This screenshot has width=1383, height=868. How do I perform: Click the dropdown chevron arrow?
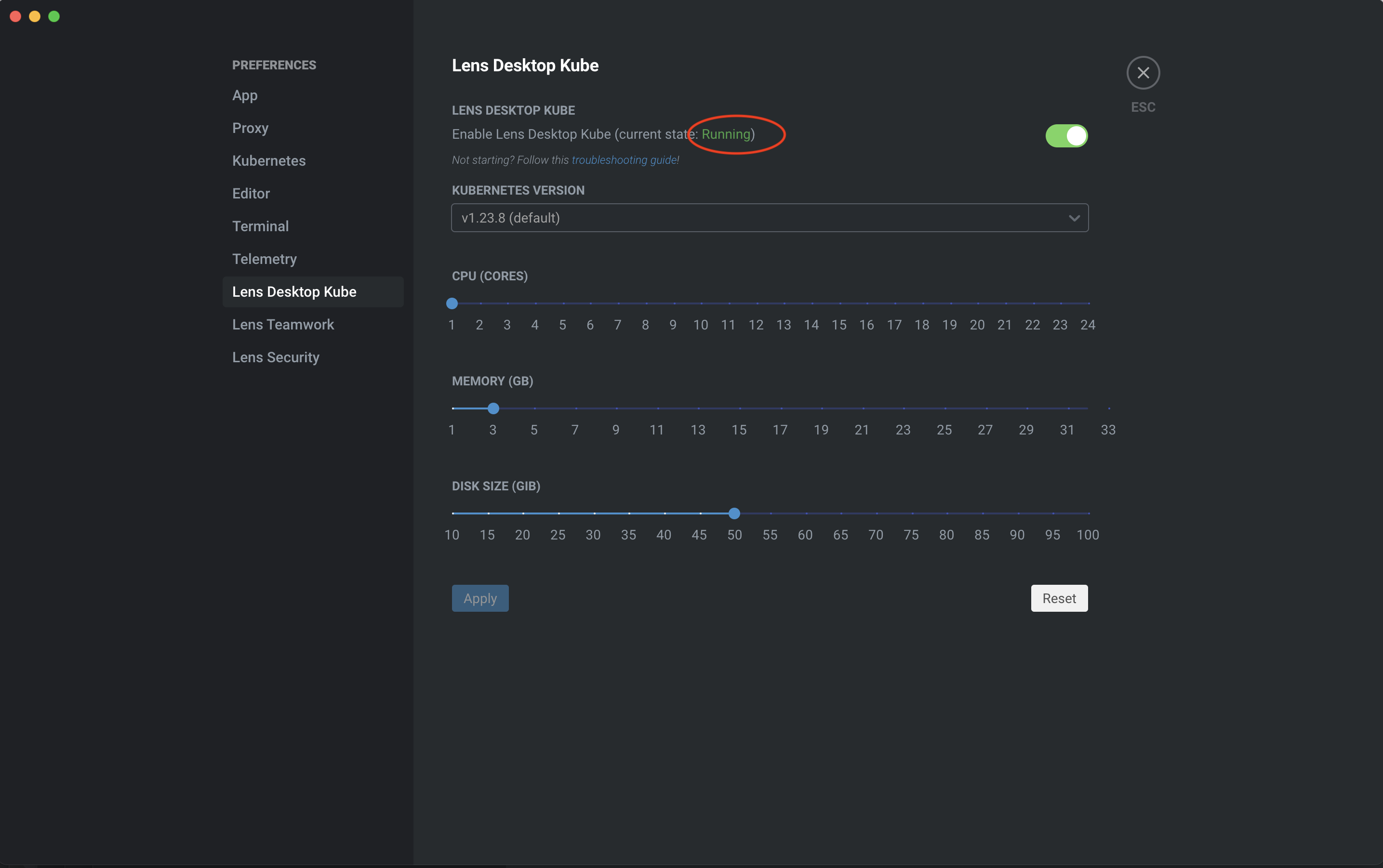(1074, 218)
